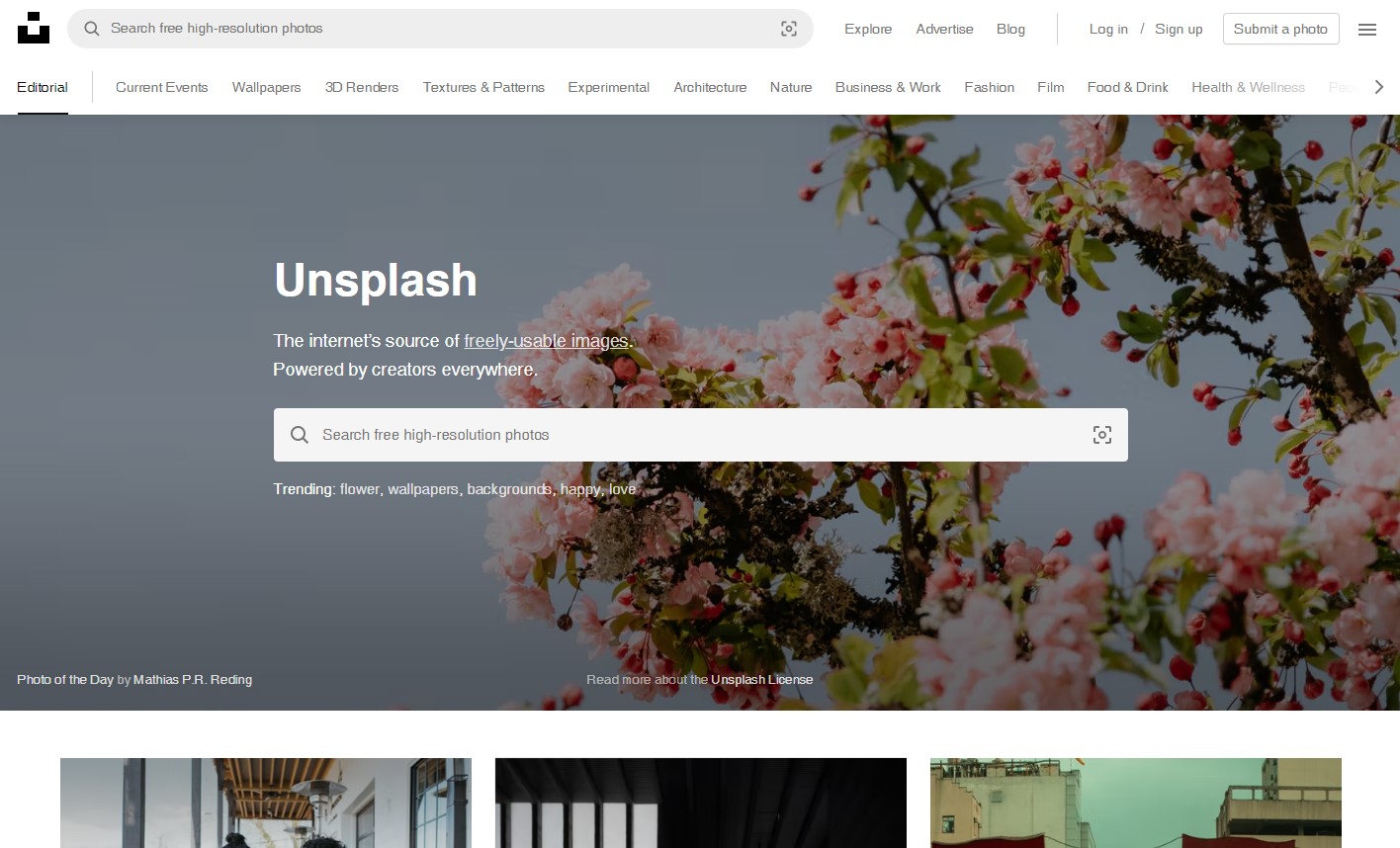This screenshot has width=1400, height=848.
Task: Open freely-usable images link
Action: click(x=547, y=341)
